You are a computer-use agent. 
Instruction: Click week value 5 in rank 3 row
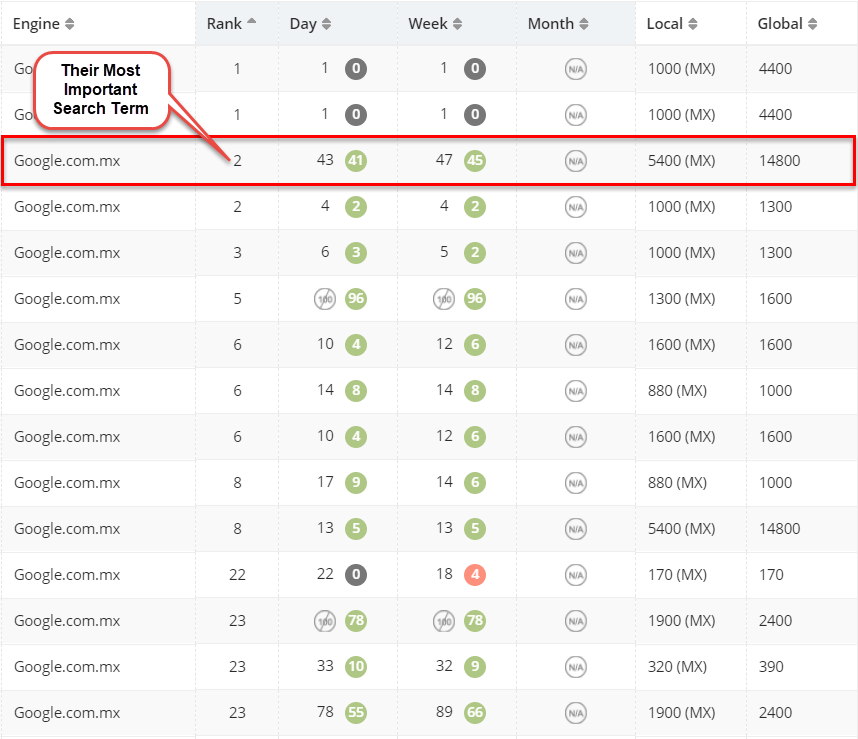coord(444,252)
